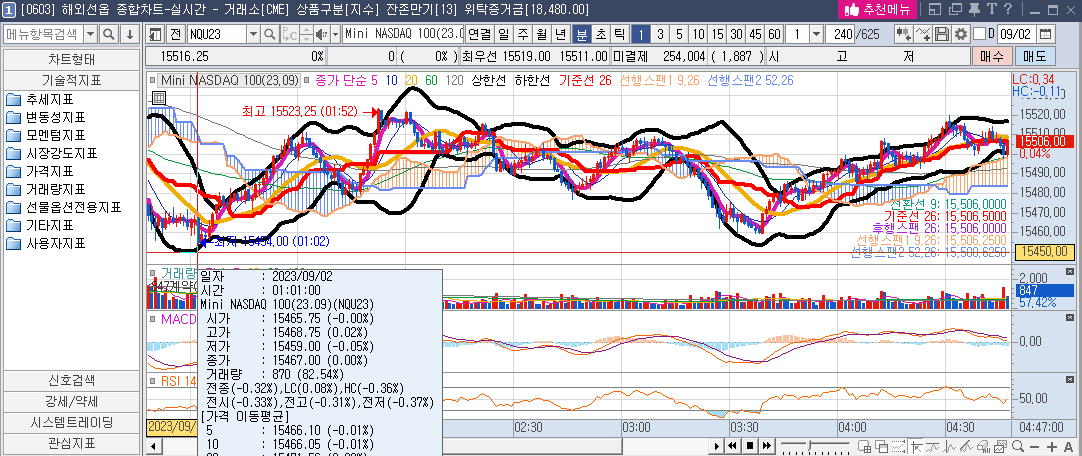Click the question mark help icon
The height and width of the screenshot is (456, 1082).
coord(1007,10)
